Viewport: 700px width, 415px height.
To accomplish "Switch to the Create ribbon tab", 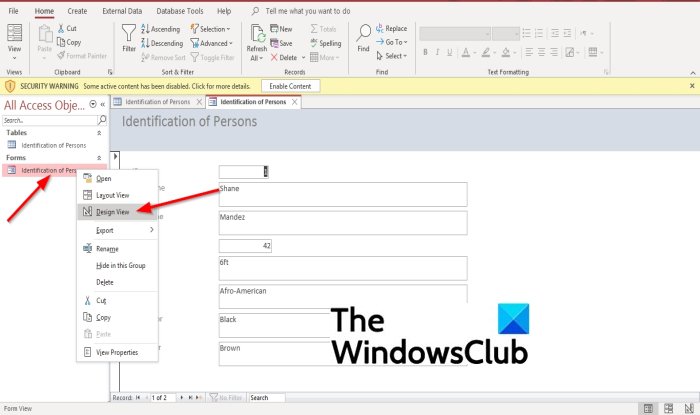I will tap(77, 11).
